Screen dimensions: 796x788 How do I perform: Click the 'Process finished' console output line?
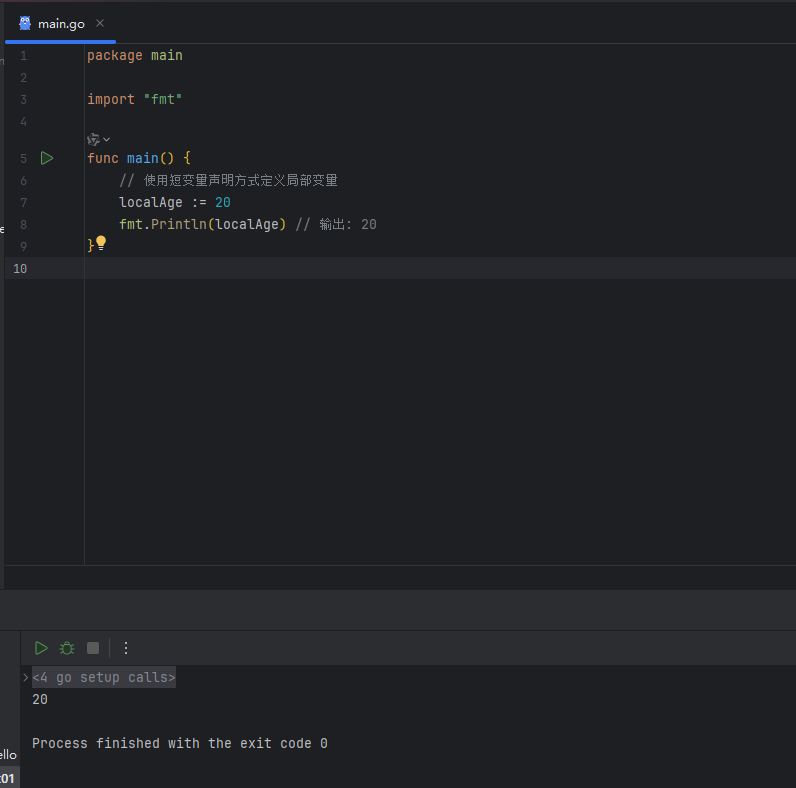(x=180, y=743)
